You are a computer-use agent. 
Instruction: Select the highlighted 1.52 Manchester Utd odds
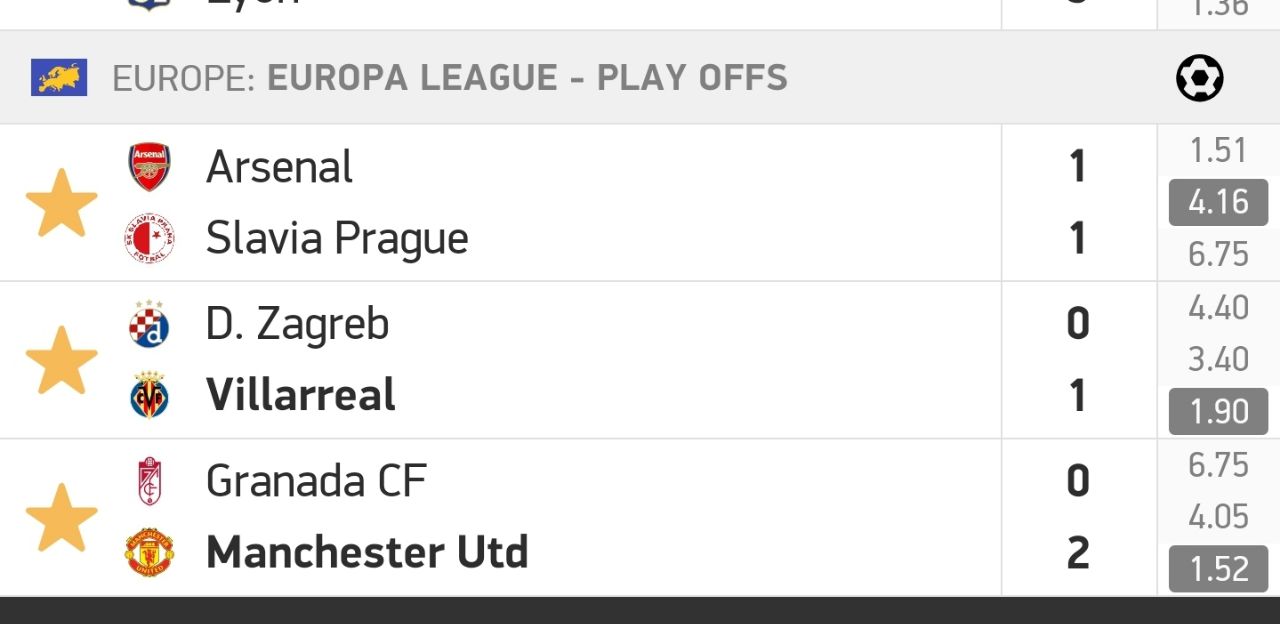tap(1218, 569)
